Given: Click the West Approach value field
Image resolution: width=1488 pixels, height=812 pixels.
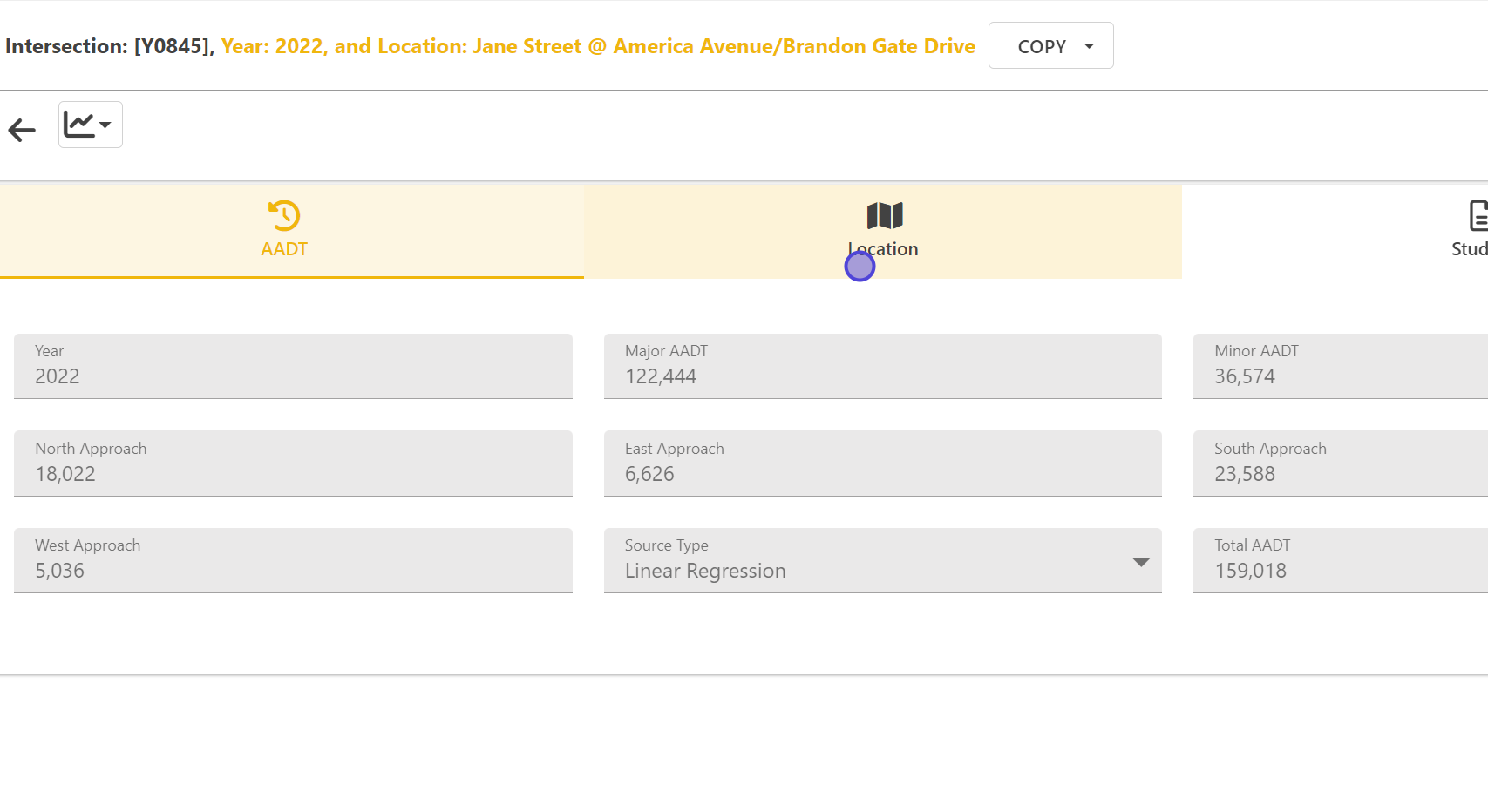Looking at the screenshot, I should [293, 561].
